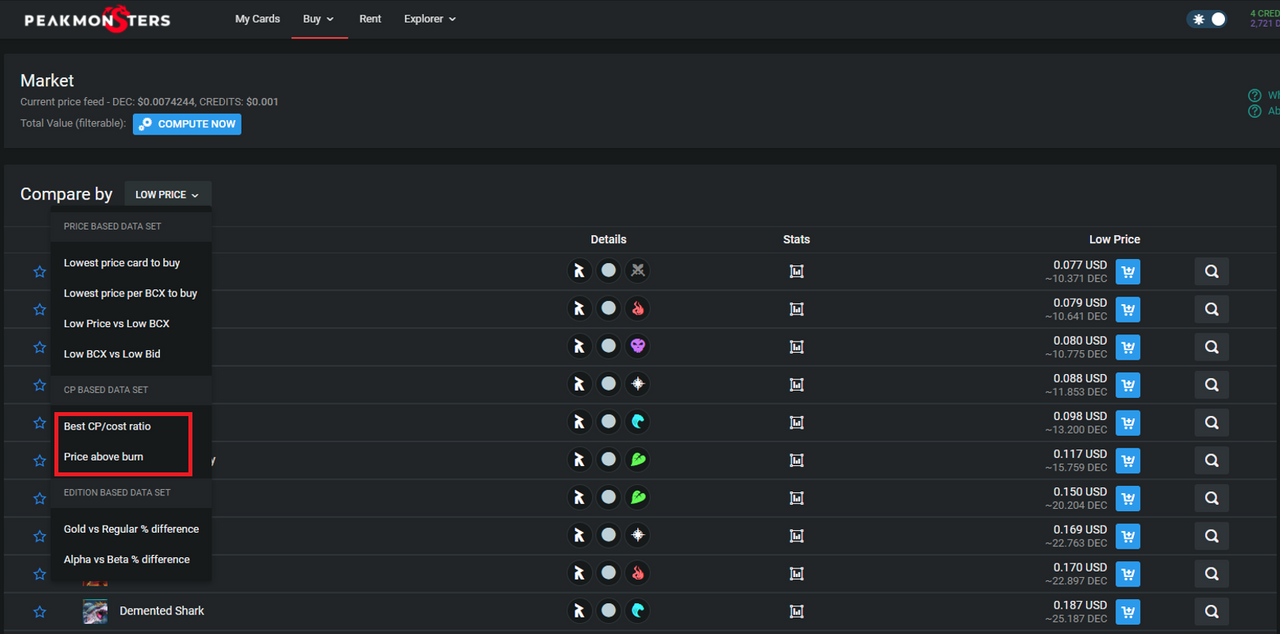Click the earth leaf icon on 0.150 USD row
The width and height of the screenshot is (1280, 634).
[x=638, y=498]
